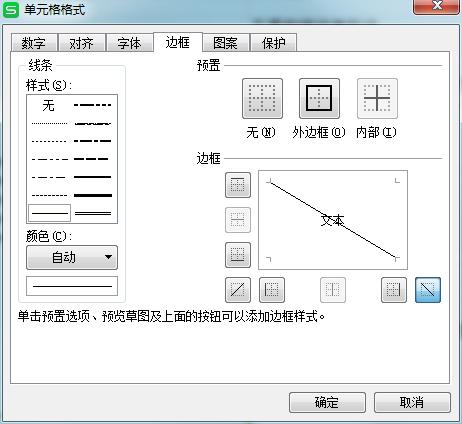Viewport: 462px width, 424px height.
Task: Click the 文本 border preview area
Action: tap(333, 220)
